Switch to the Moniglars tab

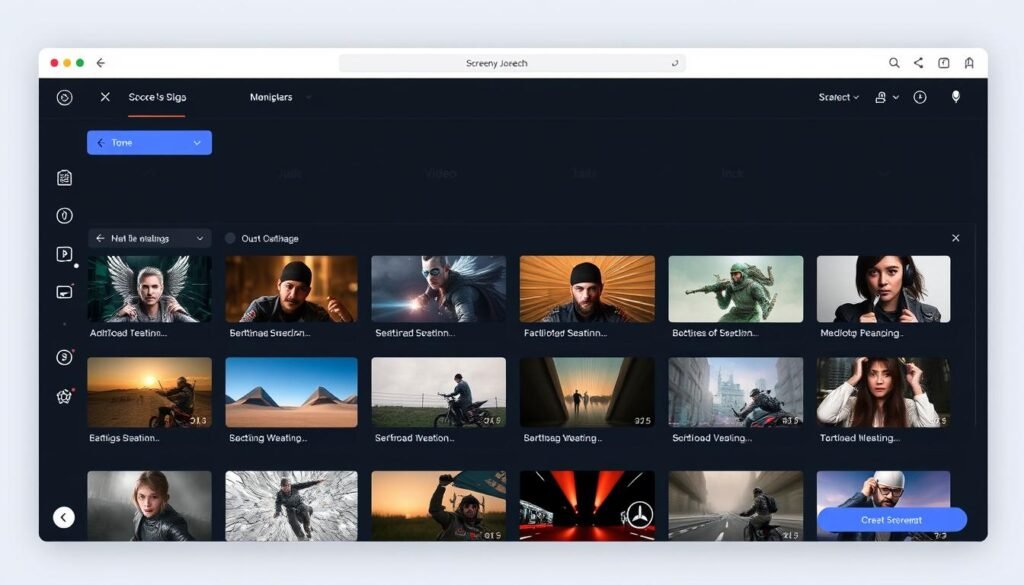click(x=272, y=97)
